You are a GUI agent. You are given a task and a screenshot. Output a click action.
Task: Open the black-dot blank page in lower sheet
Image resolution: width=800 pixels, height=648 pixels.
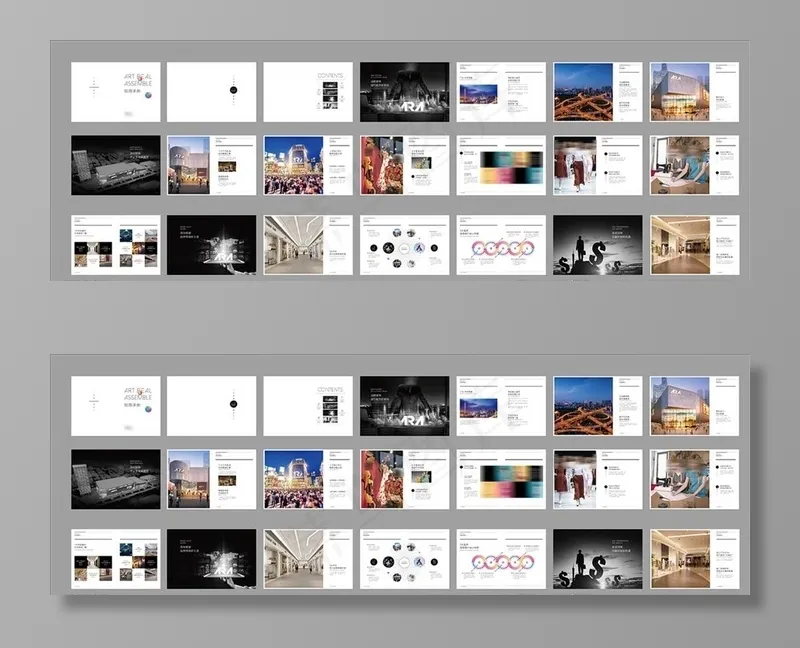point(212,406)
